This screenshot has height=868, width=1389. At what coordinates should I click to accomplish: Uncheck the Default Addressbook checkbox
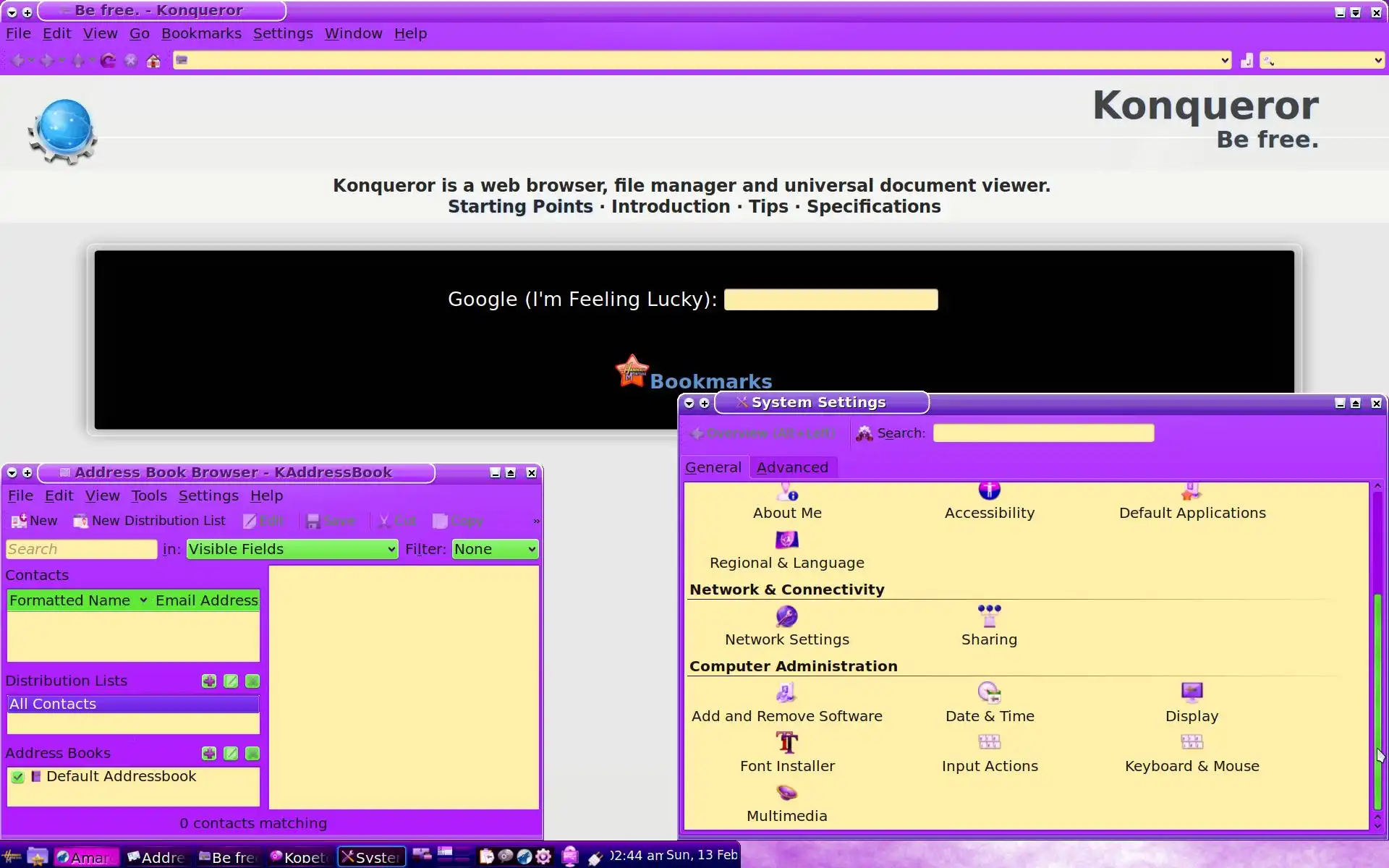[x=18, y=777]
